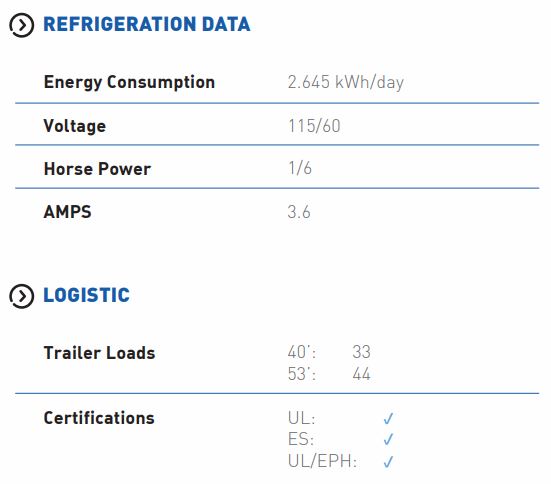Click the 3.6 amps value
This screenshot has height=484, width=551.
click(x=299, y=212)
